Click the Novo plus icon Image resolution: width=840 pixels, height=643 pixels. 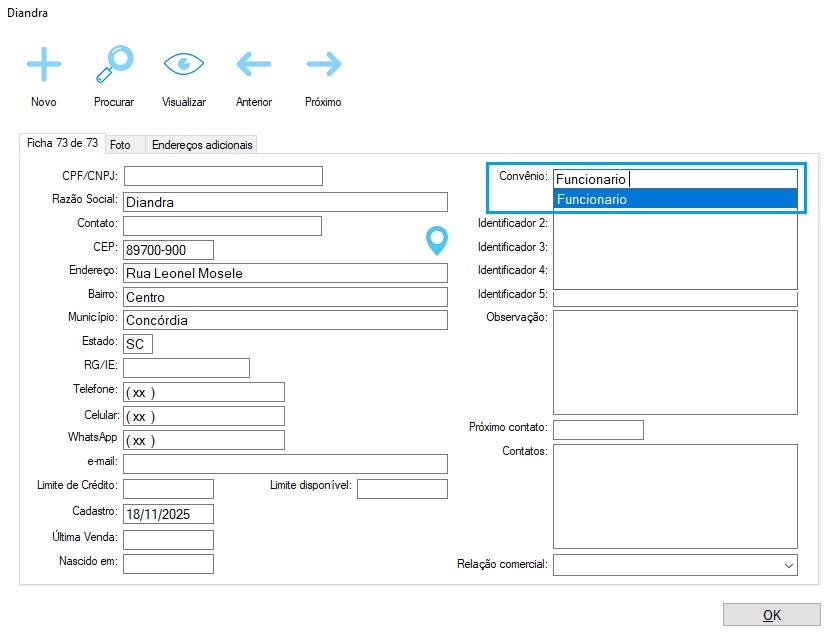pos(43,65)
